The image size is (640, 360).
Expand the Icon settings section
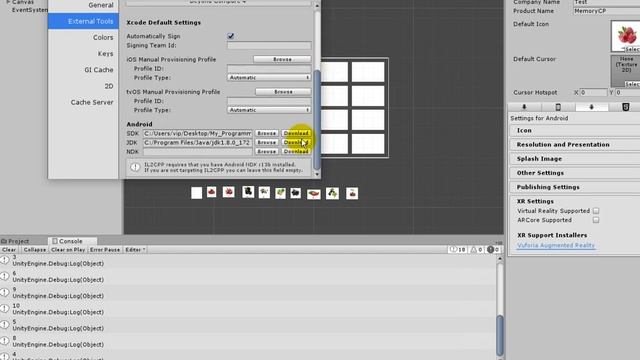[575, 130]
